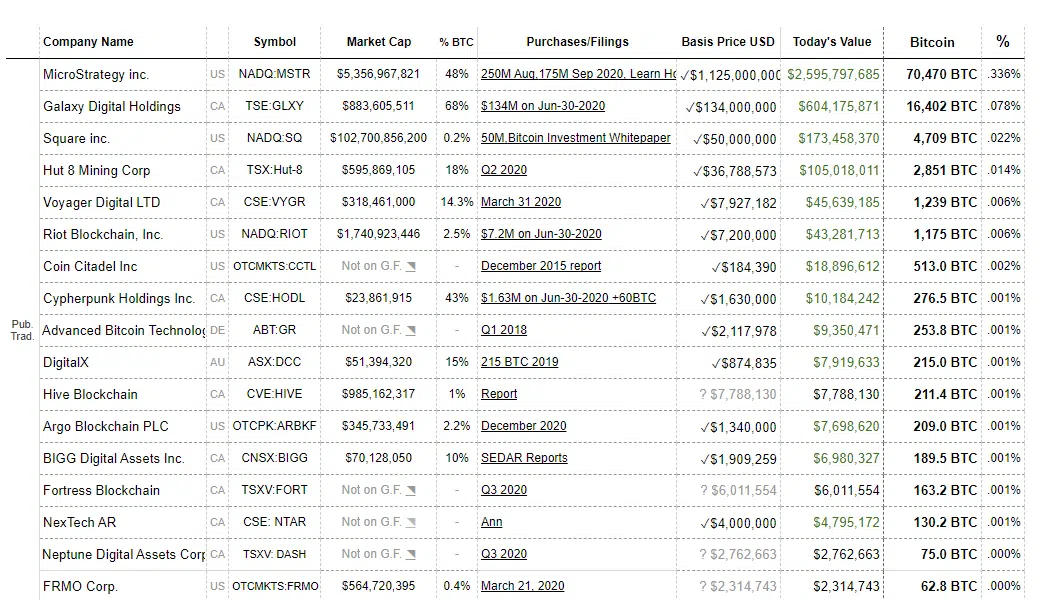The height and width of the screenshot is (600, 1041).
Task: Click arrow icon in Fortress Blockchain Market Cap cell
Action: coord(411,491)
